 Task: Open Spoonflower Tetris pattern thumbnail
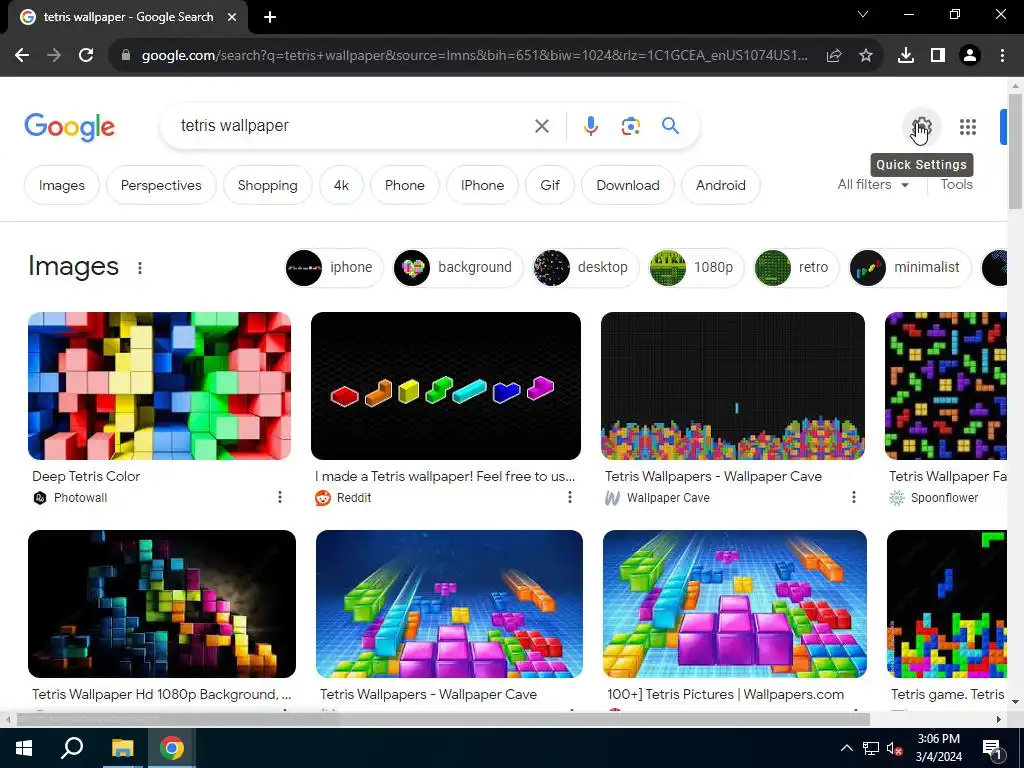point(946,386)
